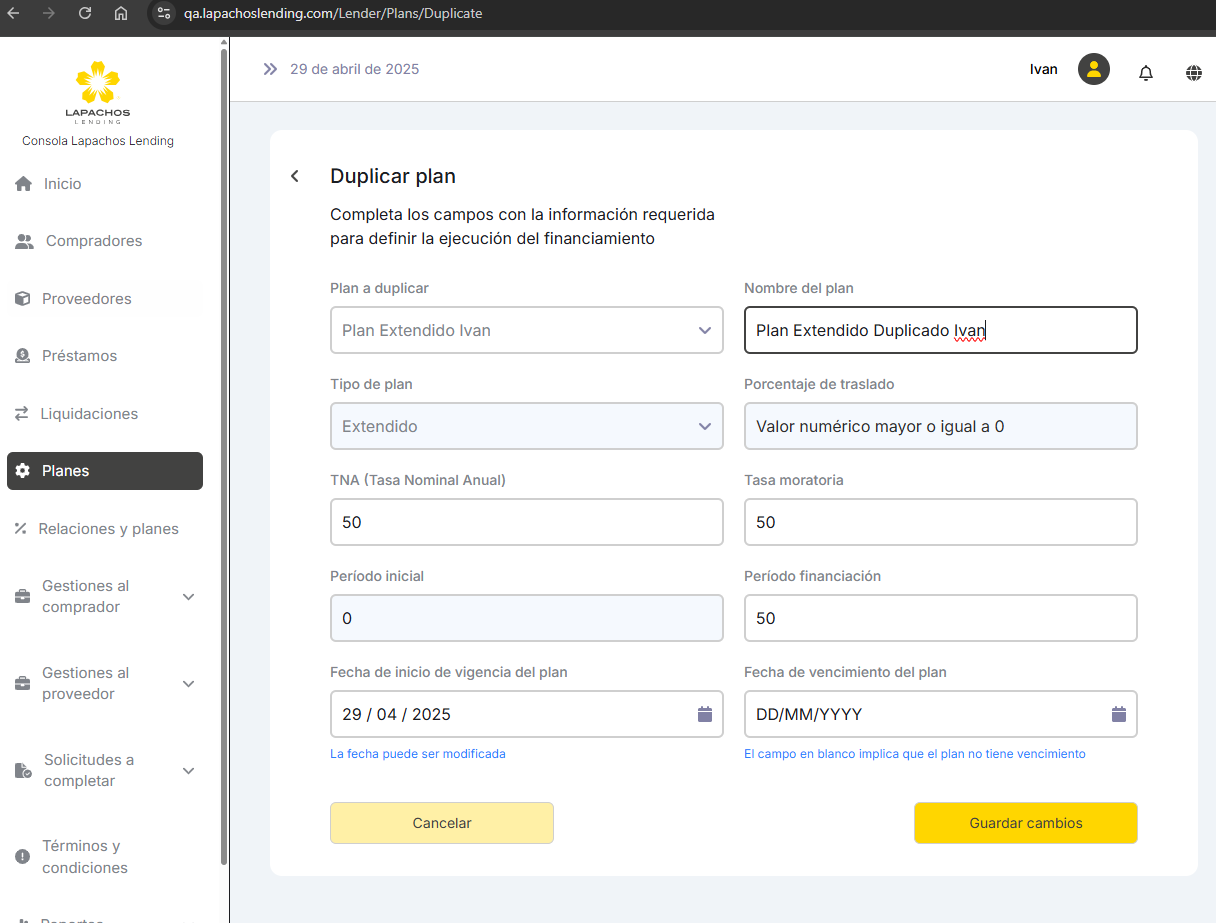Open the Plan a duplicar dropdown
Image resolution: width=1216 pixels, height=923 pixels.
pos(526,330)
